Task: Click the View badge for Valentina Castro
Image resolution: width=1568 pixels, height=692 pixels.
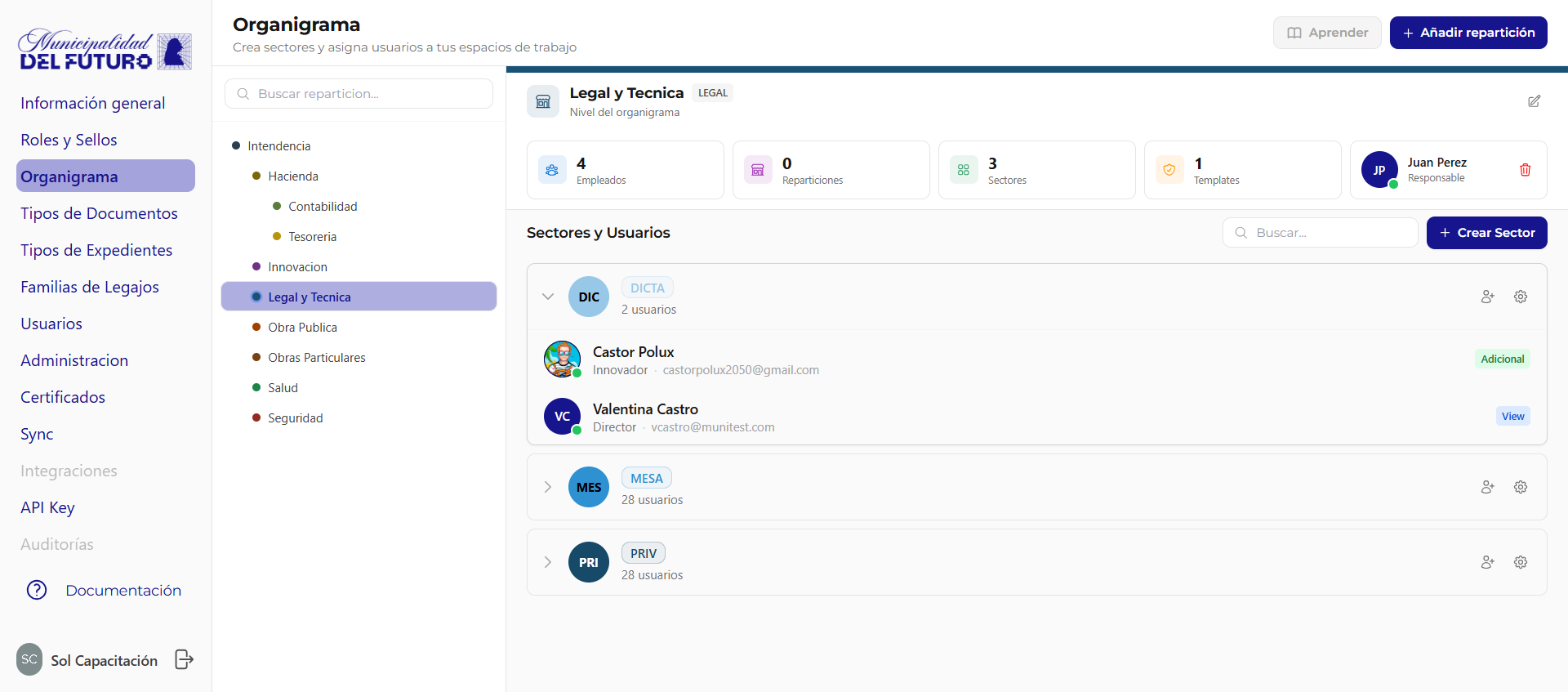Action: click(x=1512, y=416)
